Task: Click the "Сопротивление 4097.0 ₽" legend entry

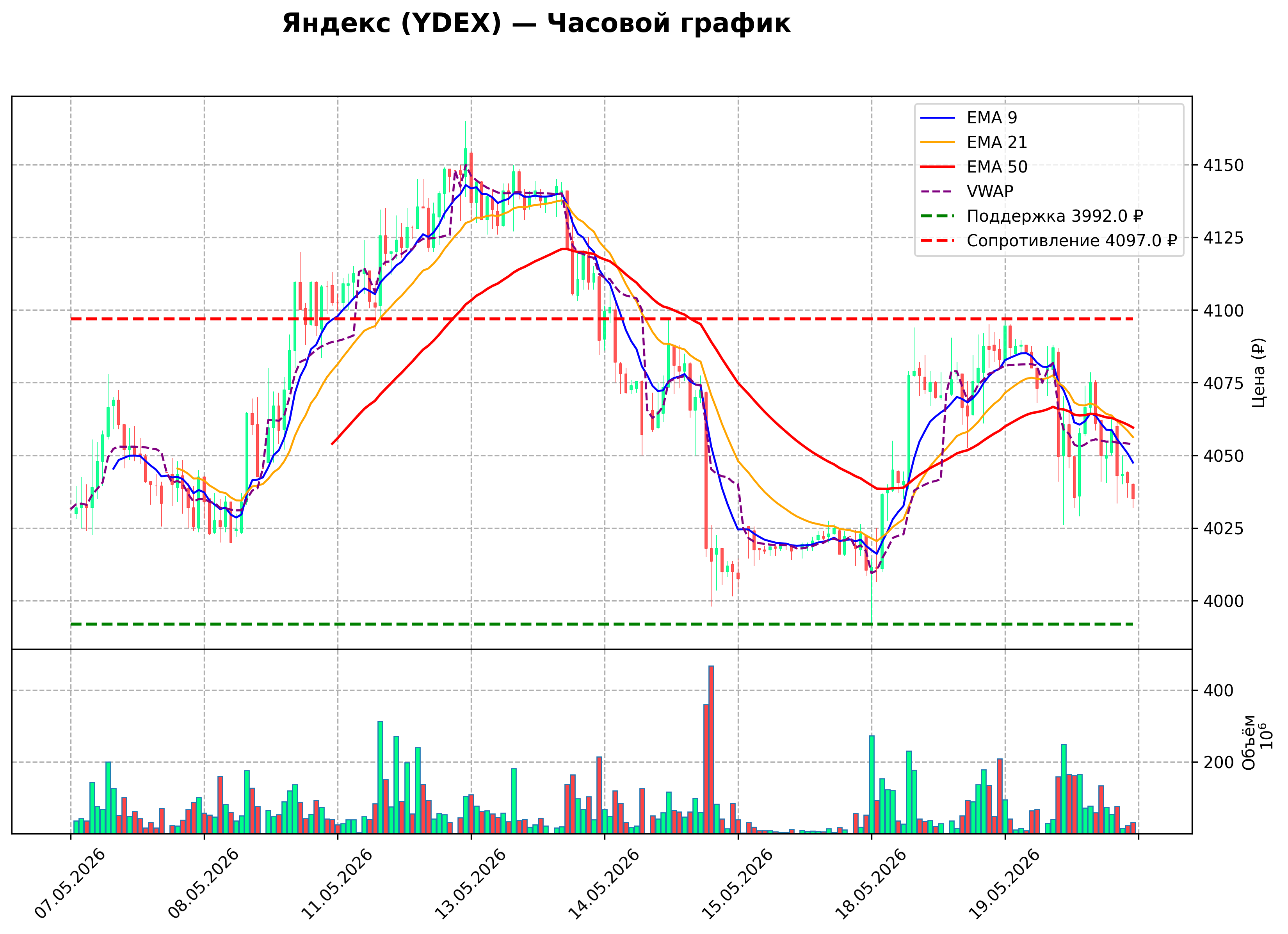Action: coord(1048,241)
